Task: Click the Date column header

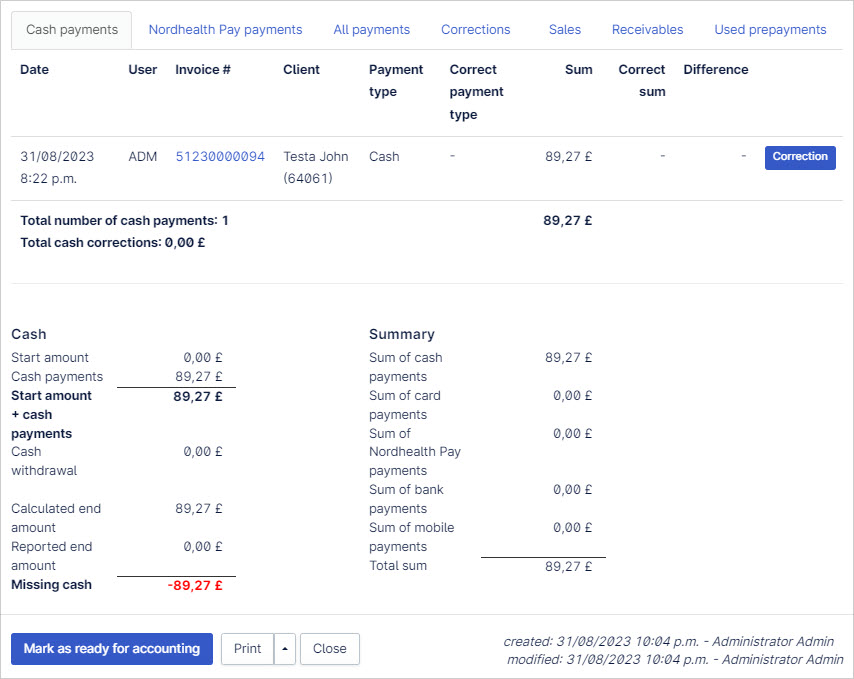Action: 34,70
